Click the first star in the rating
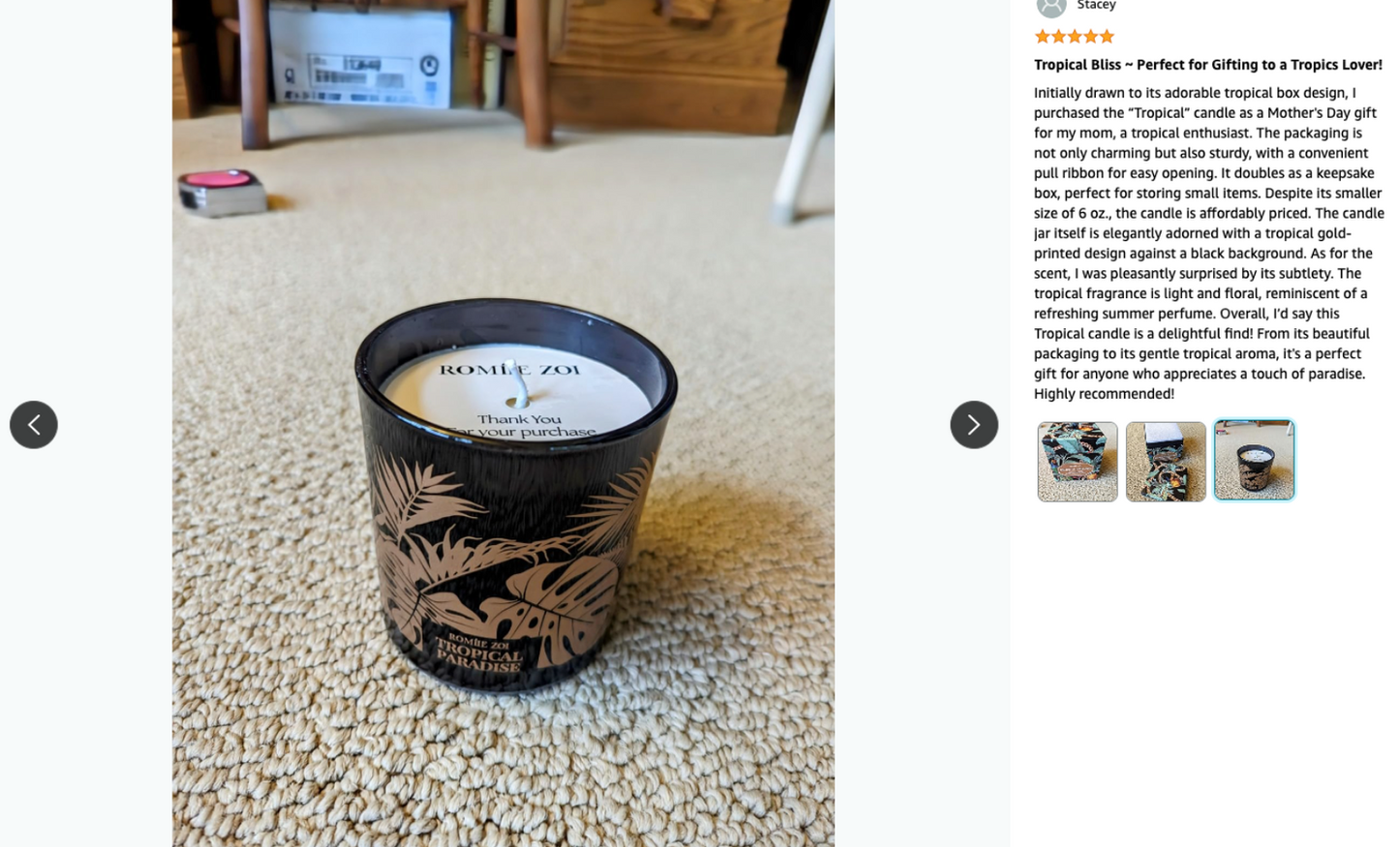1400x847 pixels. point(1043,37)
